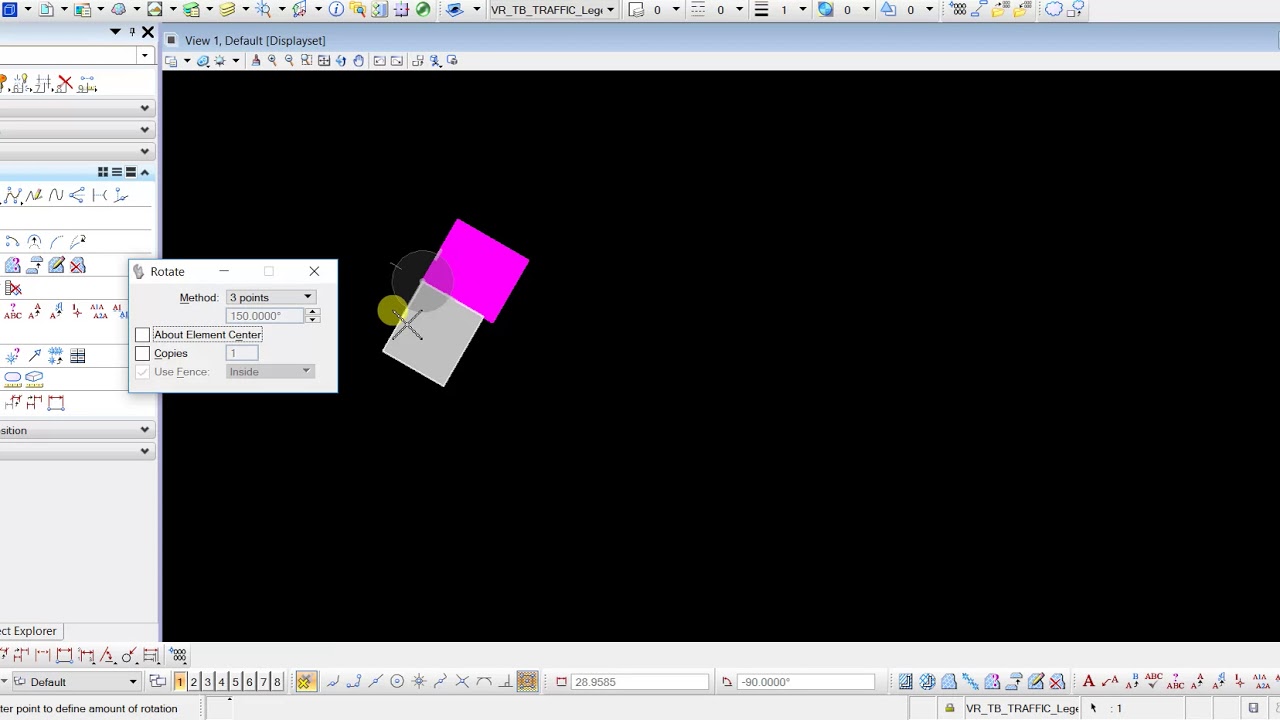
Task: Click the Explorer info icon in top toolbar
Action: tap(336, 10)
